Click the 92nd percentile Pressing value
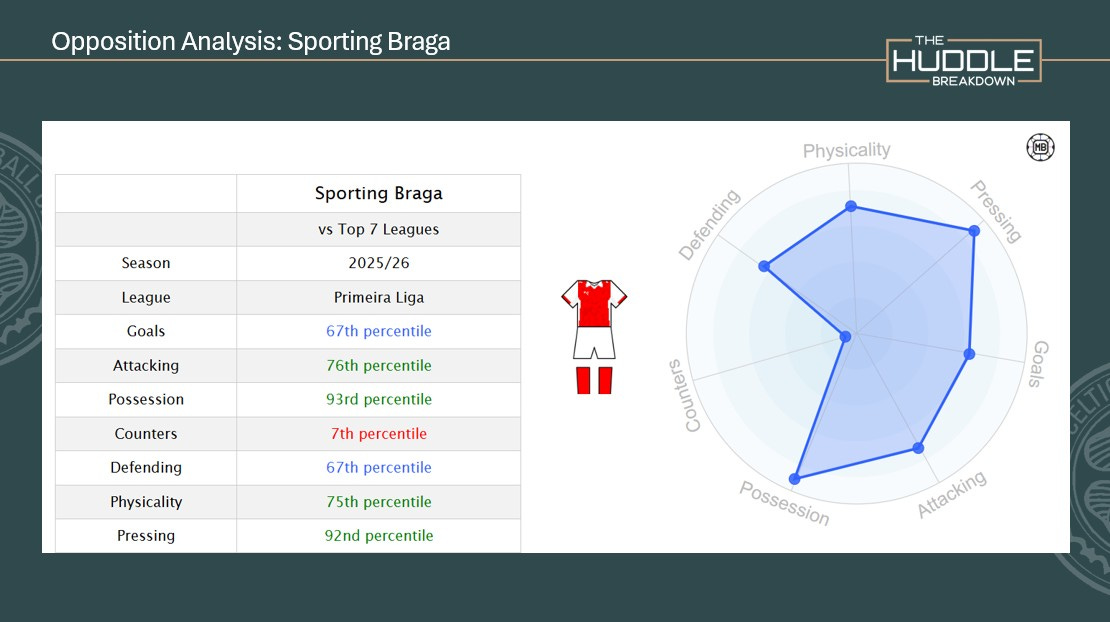The image size is (1110, 622). coord(378,536)
